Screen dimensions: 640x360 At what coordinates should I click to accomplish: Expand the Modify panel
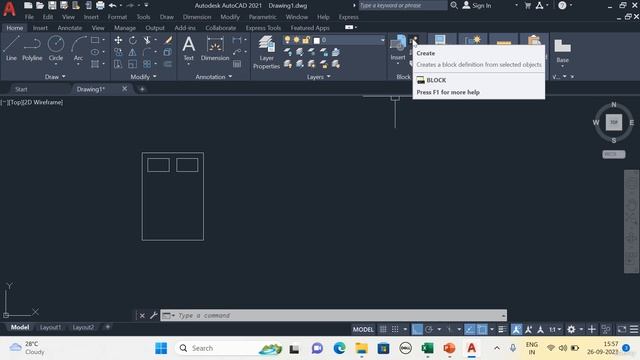[x=143, y=77]
